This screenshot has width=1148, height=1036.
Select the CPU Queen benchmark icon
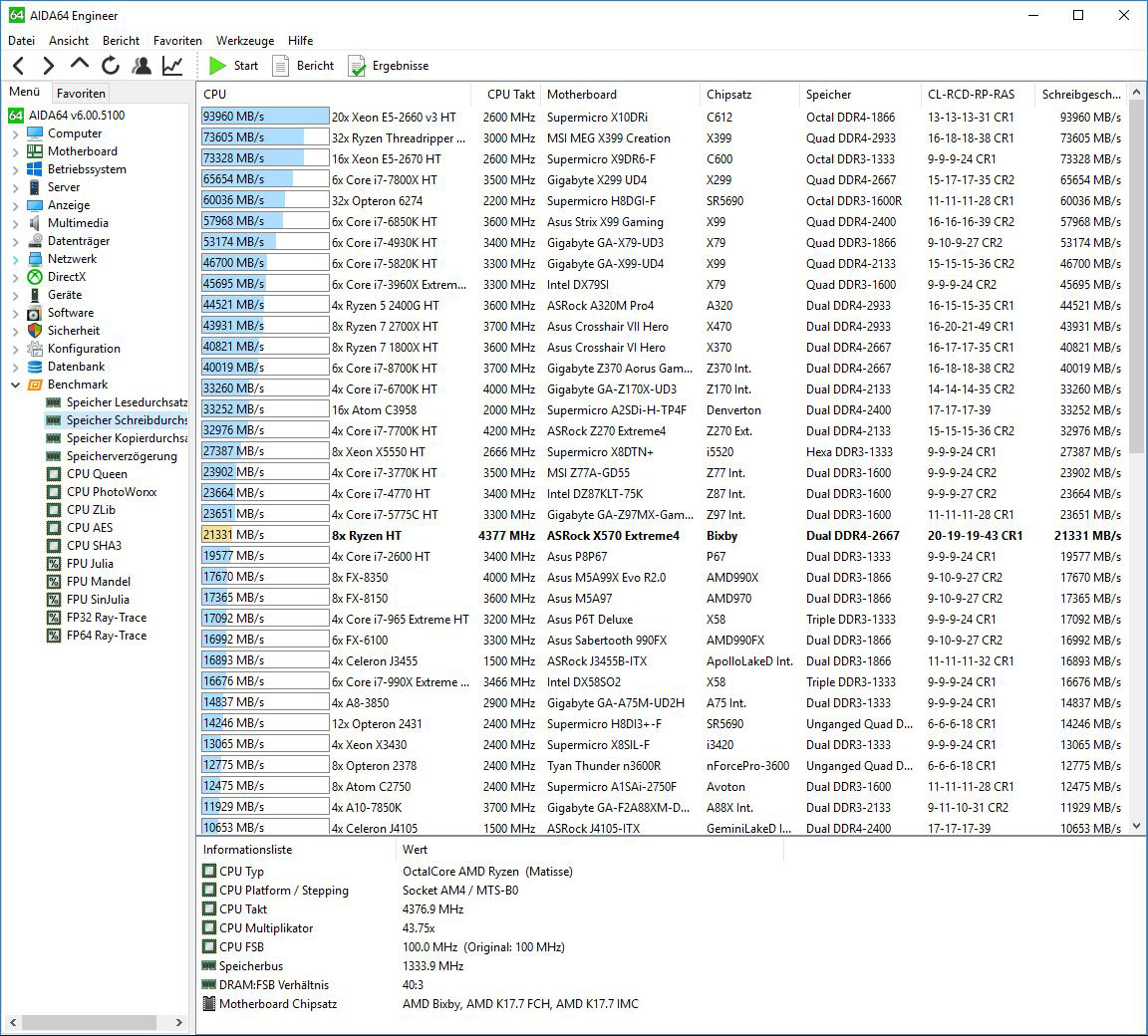pyautogui.click(x=54, y=474)
